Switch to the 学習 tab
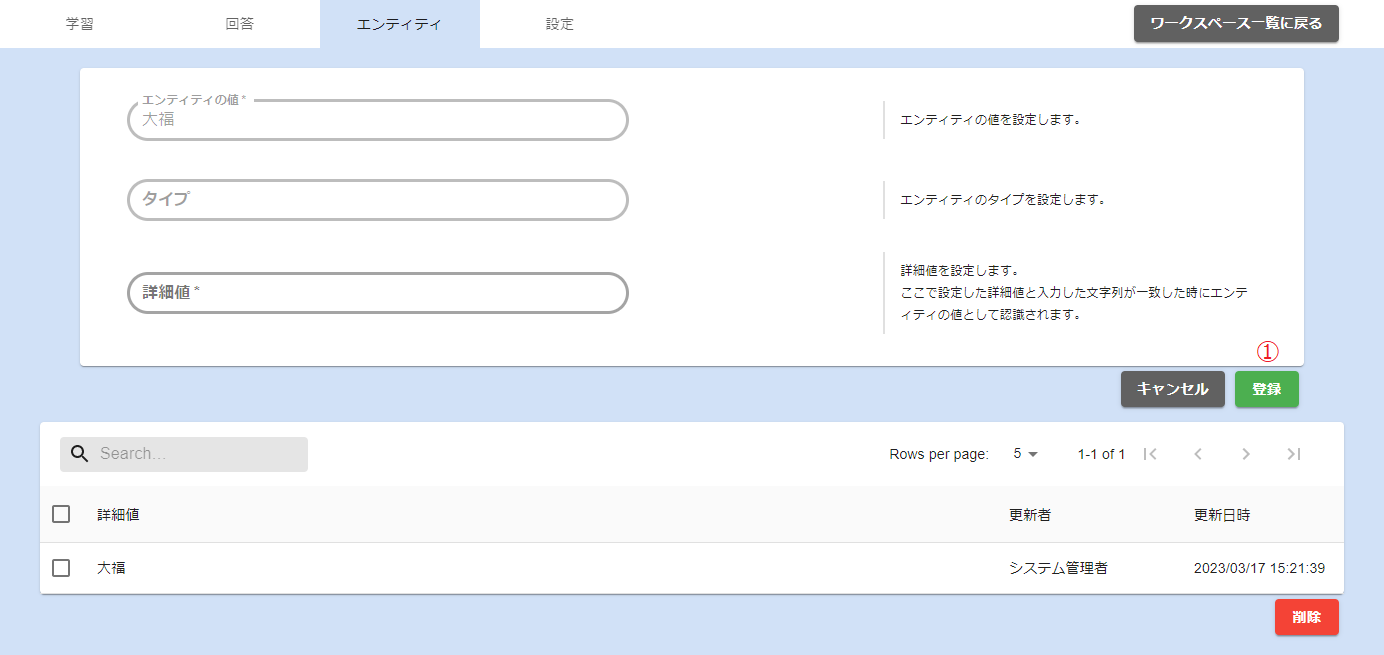 click(80, 24)
